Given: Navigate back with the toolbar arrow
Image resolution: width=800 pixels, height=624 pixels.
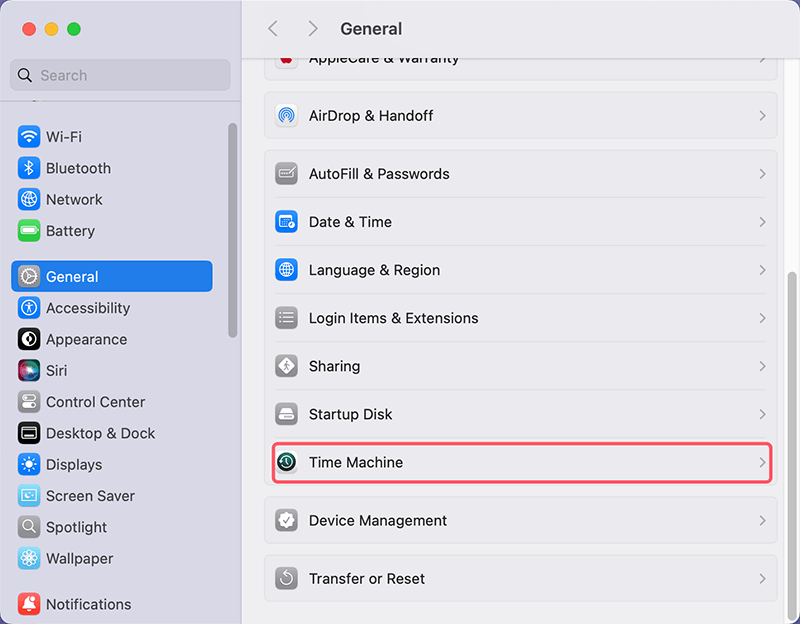Looking at the screenshot, I should [273, 29].
